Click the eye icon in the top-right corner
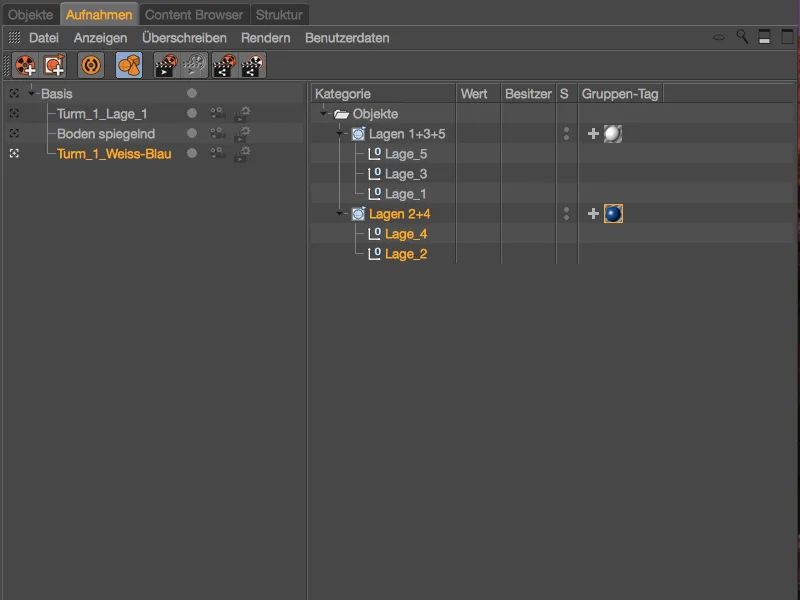The image size is (800, 600). click(718, 37)
